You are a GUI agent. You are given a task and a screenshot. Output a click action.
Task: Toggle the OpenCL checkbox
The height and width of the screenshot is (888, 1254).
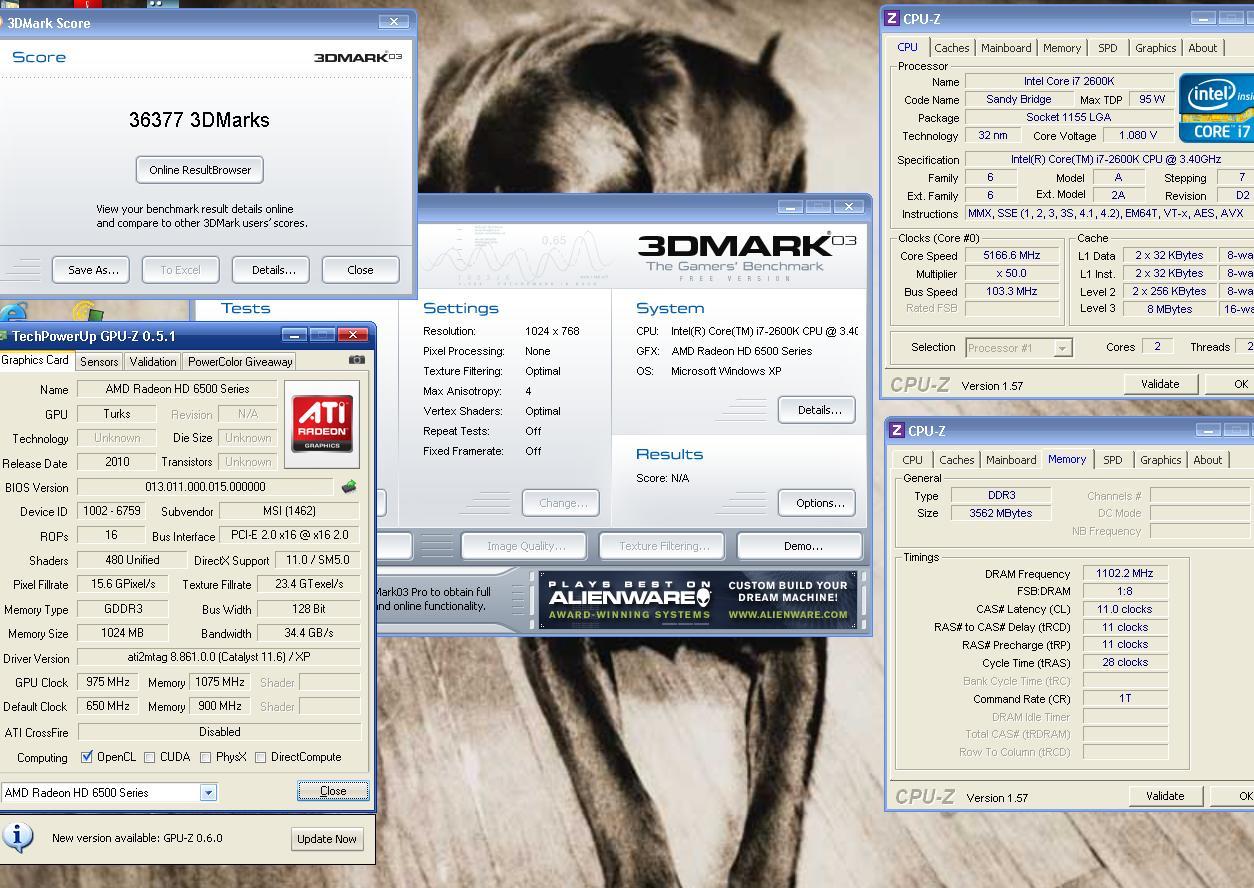tap(87, 757)
